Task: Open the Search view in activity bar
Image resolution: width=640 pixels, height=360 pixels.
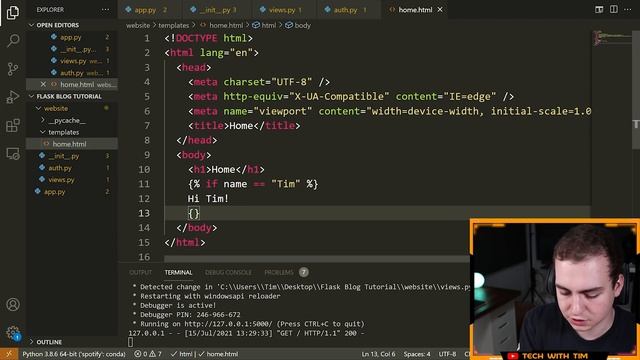Action: tap(13, 40)
